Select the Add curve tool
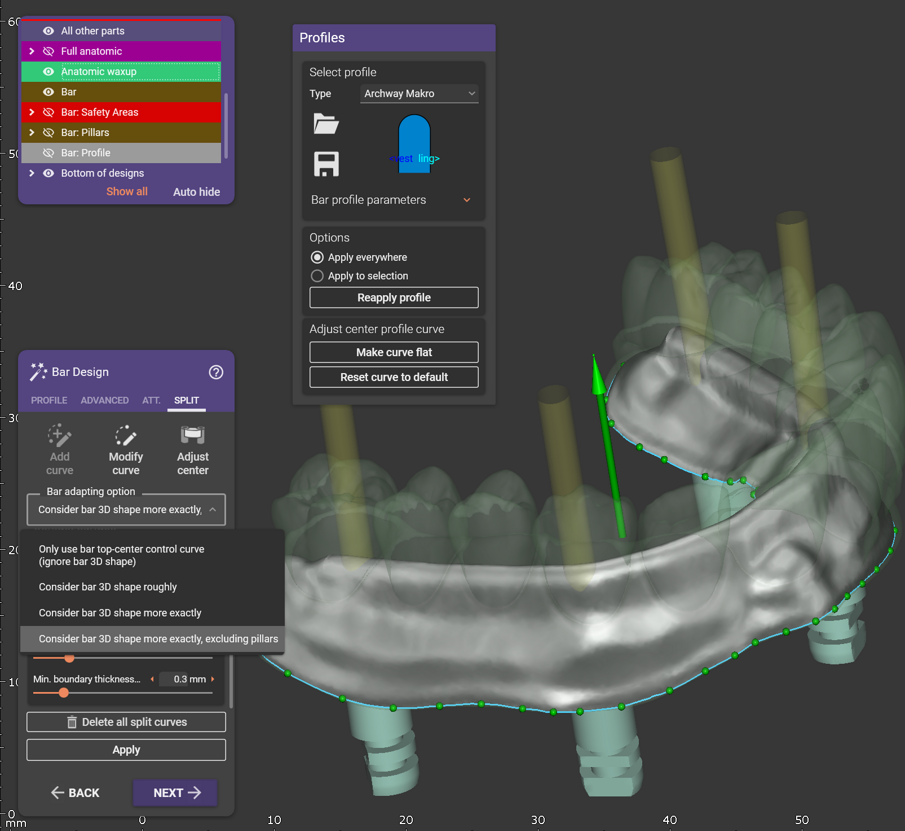Image resolution: width=905 pixels, height=831 pixels. pyautogui.click(x=59, y=448)
